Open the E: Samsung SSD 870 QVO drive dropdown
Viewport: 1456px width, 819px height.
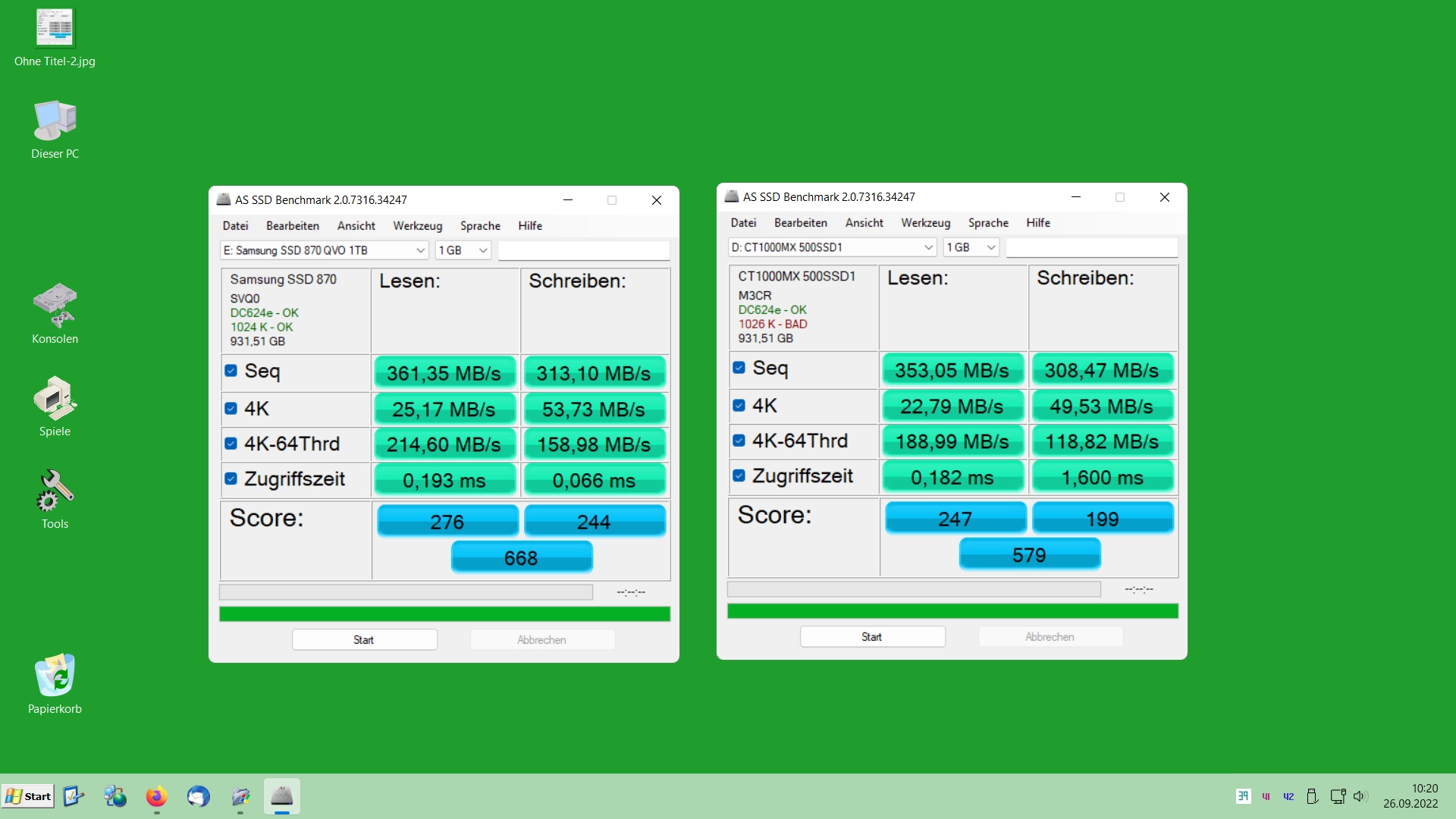[324, 250]
